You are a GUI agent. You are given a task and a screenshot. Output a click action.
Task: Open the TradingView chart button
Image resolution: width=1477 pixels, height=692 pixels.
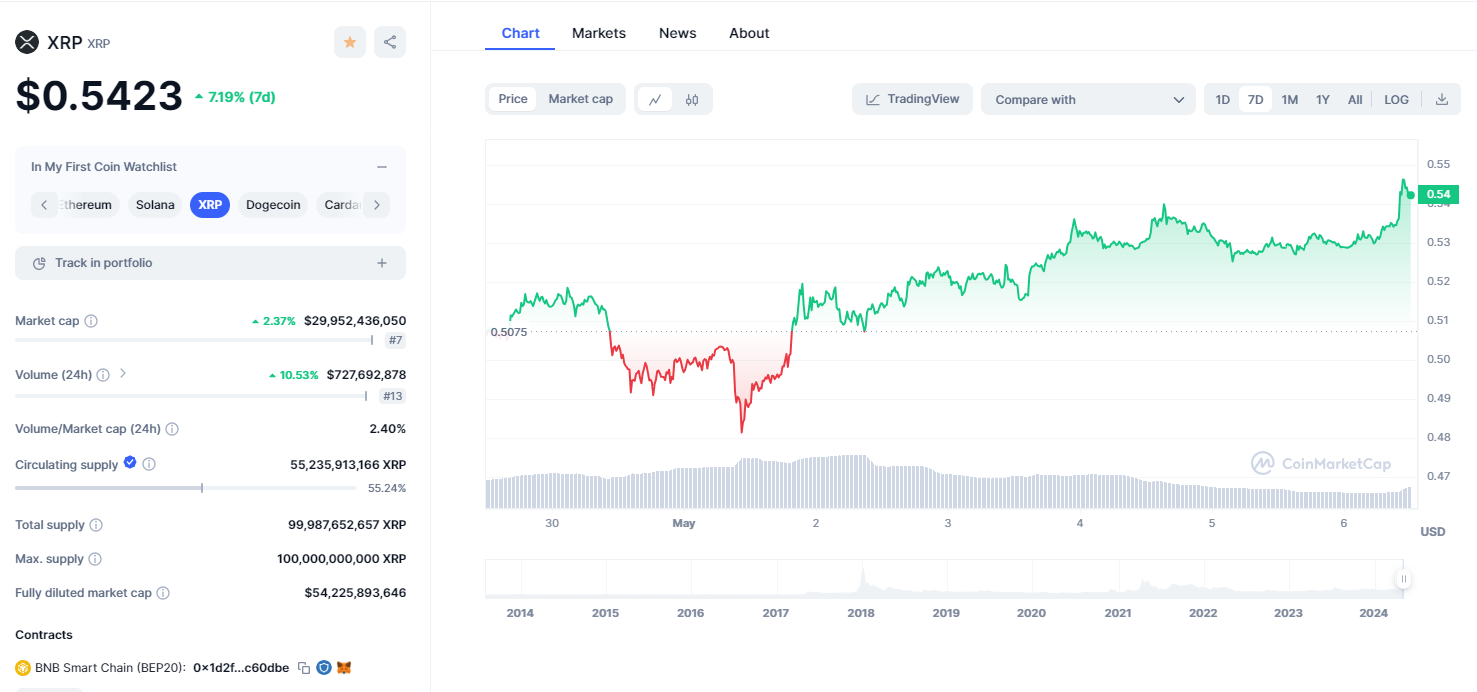(x=912, y=99)
